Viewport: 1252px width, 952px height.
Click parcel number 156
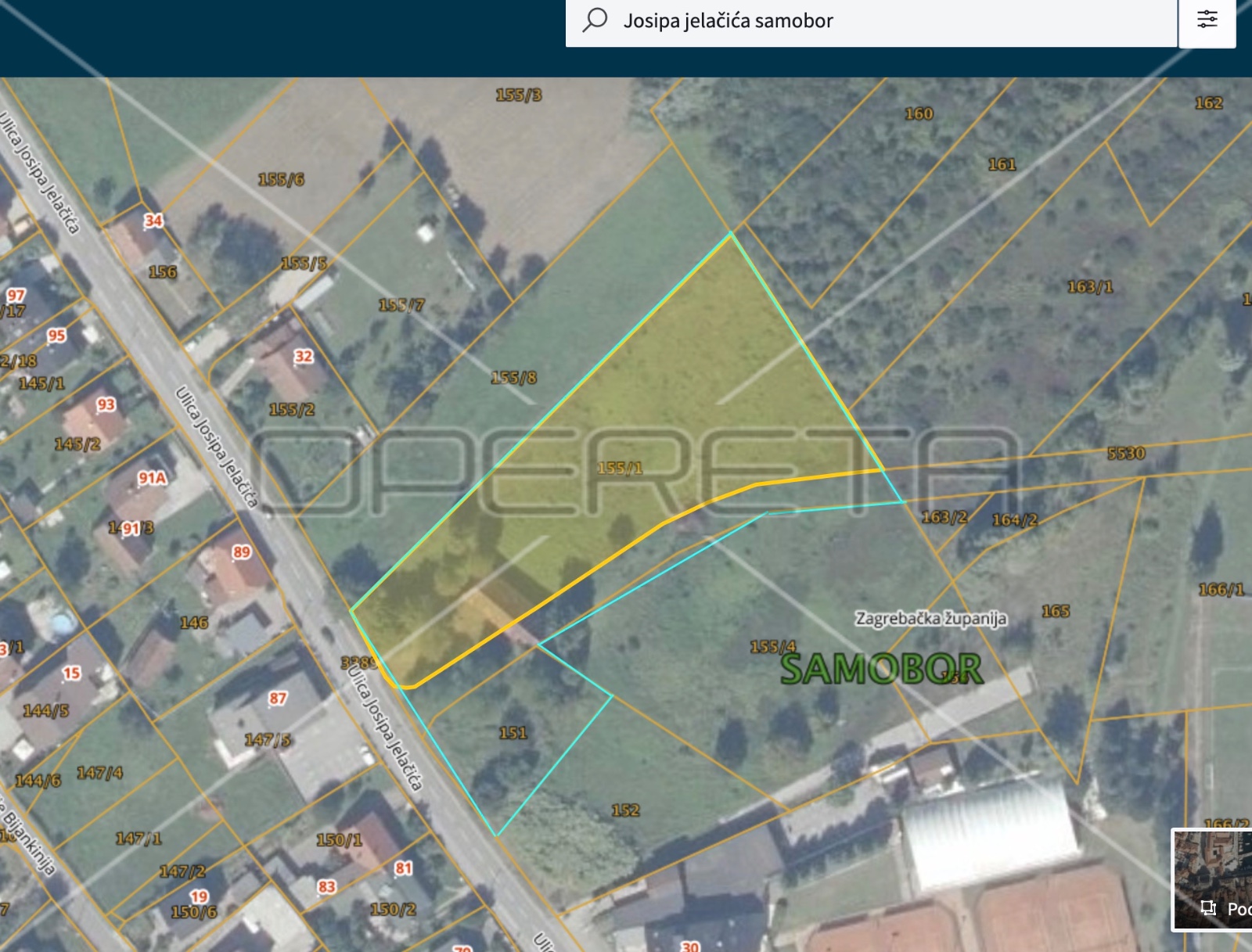click(x=163, y=272)
